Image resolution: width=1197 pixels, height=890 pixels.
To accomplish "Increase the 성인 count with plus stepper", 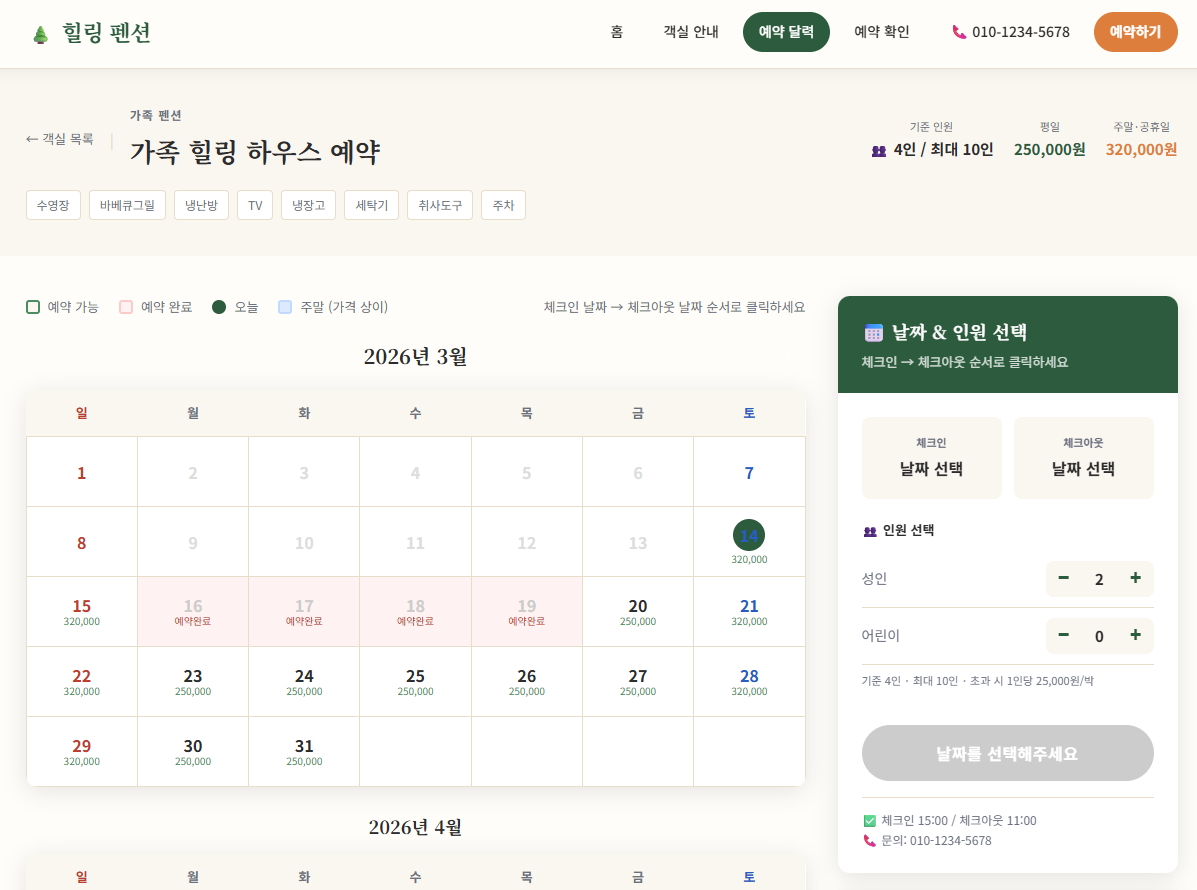I will coord(1135,578).
